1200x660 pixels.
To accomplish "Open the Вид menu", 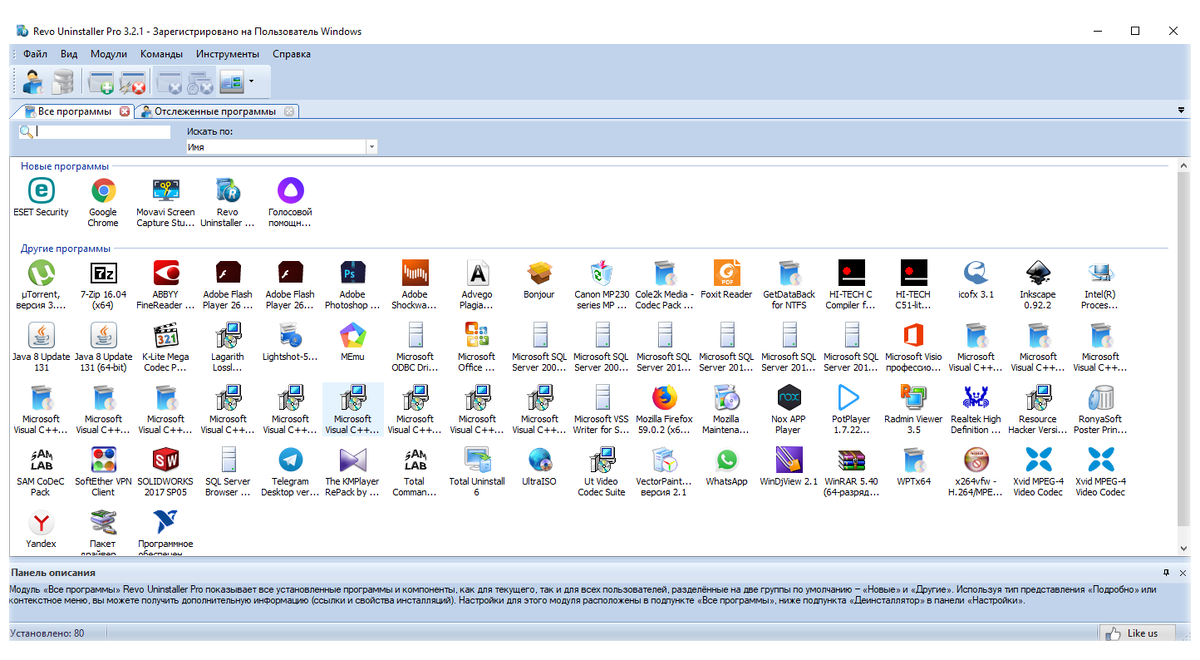I will (x=69, y=54).
